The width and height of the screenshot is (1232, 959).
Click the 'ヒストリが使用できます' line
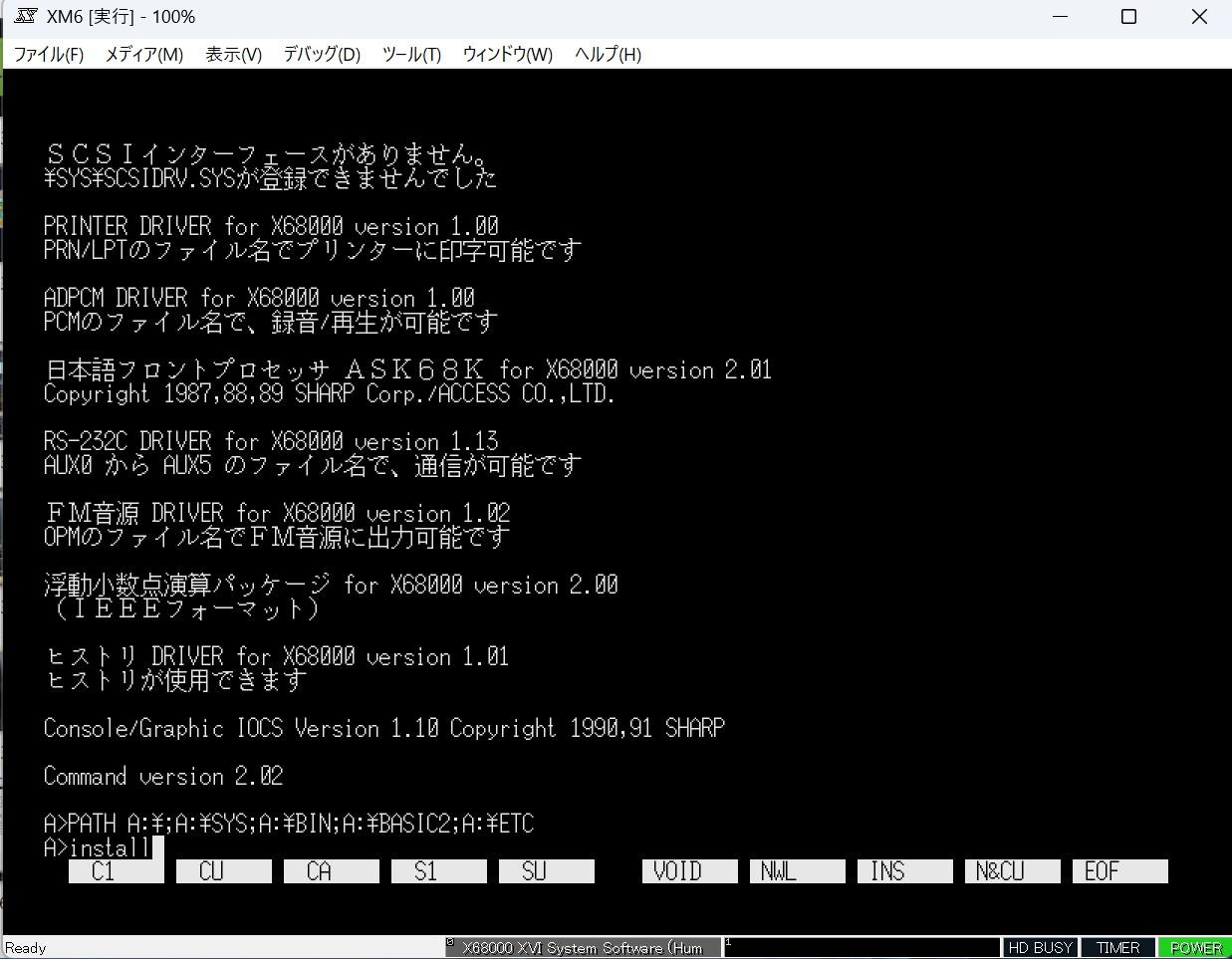tap(175, 680)
